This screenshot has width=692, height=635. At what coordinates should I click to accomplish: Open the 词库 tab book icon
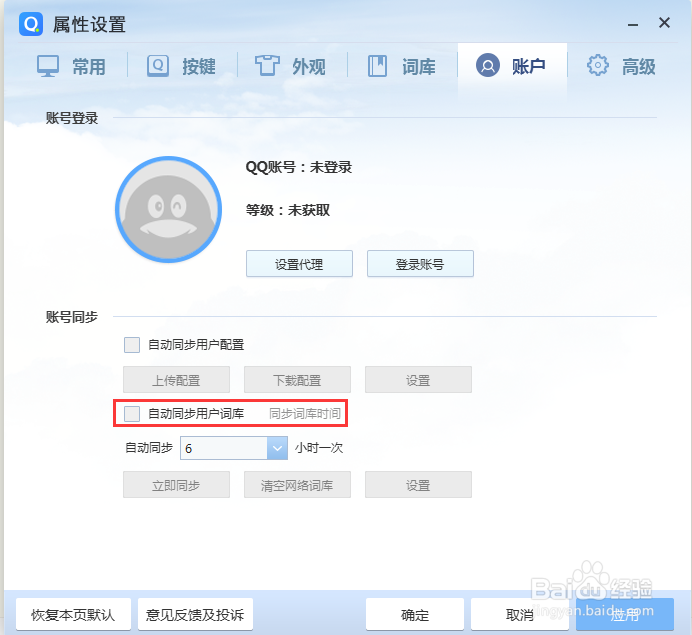(x=377, y=66)
